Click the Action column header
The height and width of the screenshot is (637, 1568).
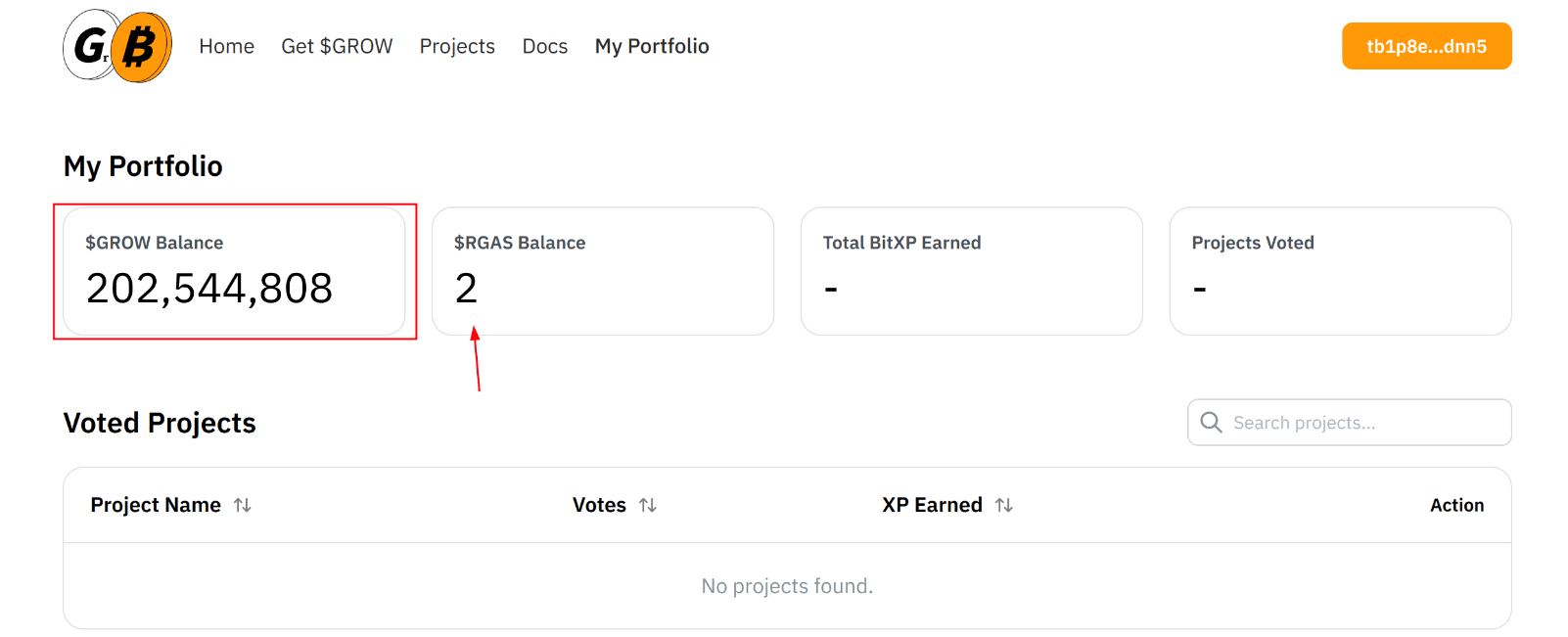[x=1456, y=505]
